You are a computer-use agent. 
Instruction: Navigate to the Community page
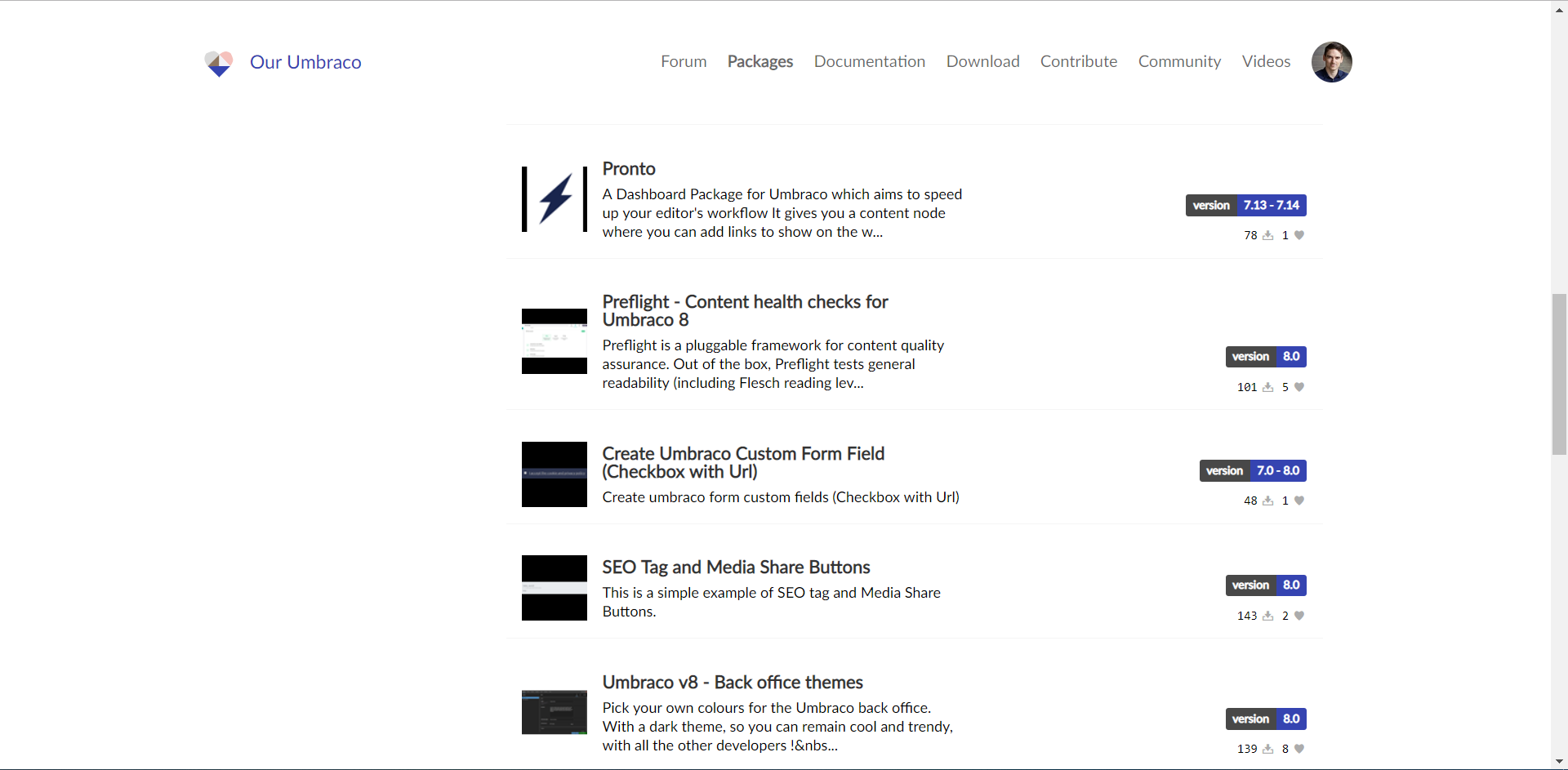(1179, 61)
